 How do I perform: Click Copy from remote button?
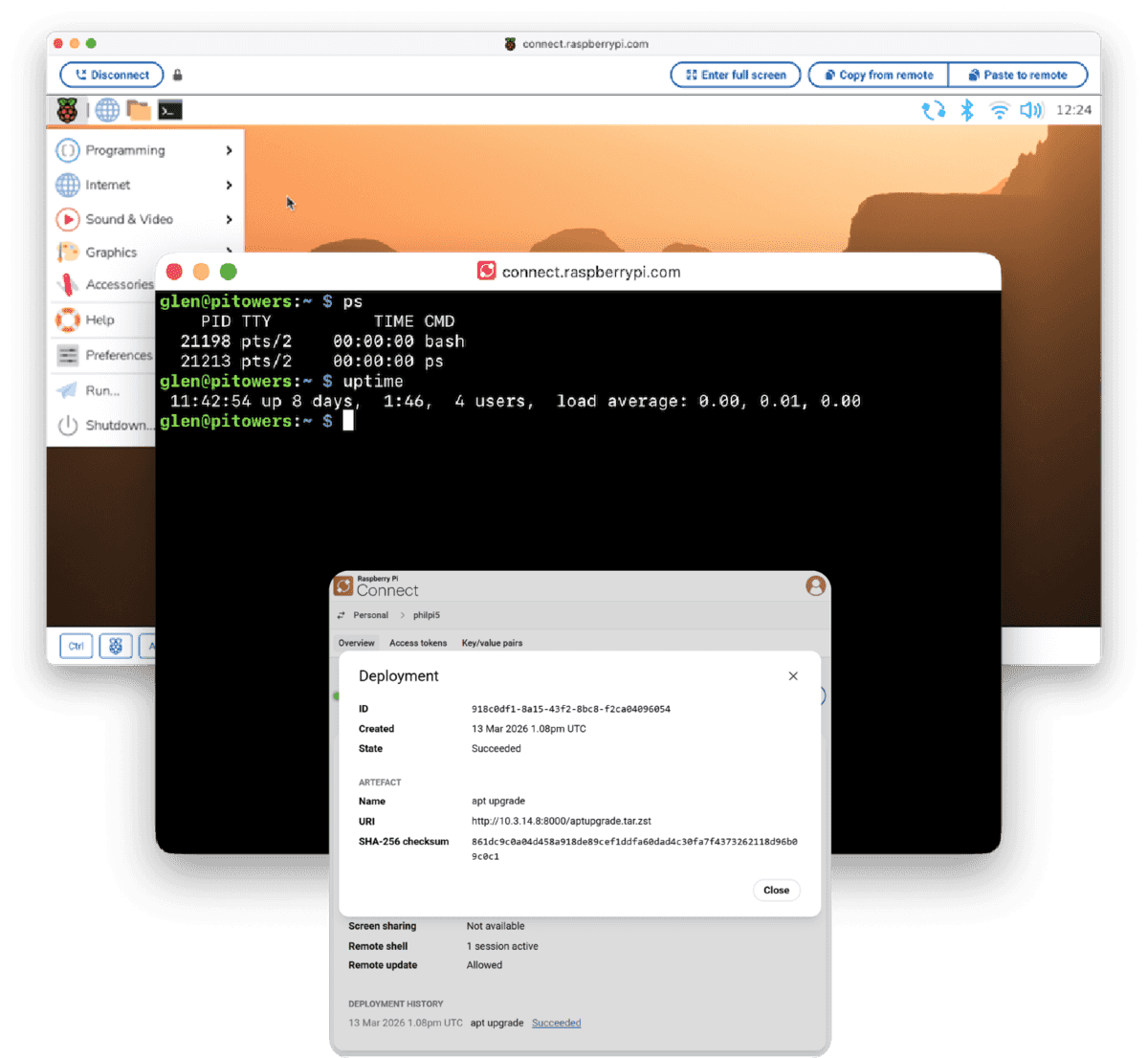878,75
